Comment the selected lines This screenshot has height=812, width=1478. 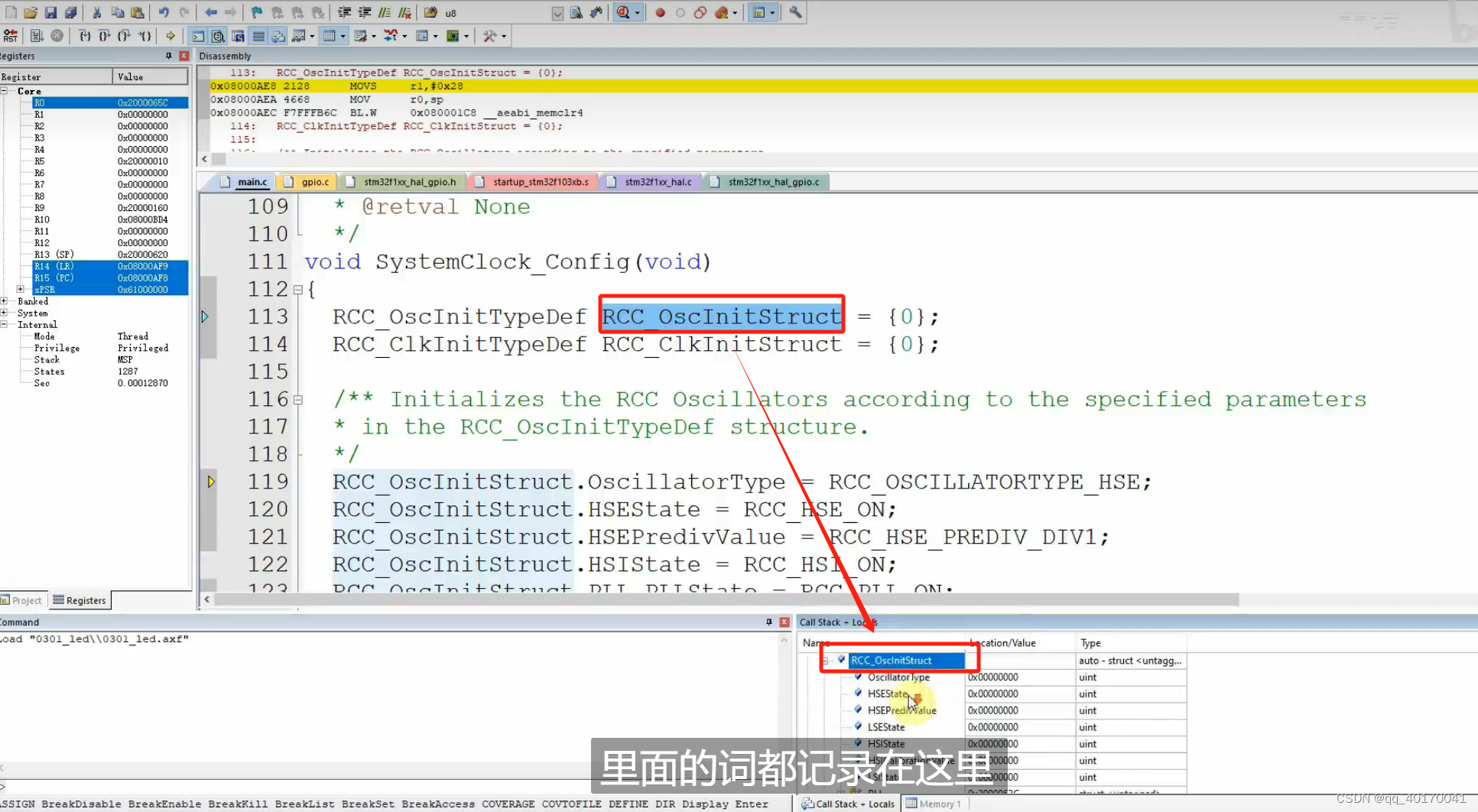(385, 12)
